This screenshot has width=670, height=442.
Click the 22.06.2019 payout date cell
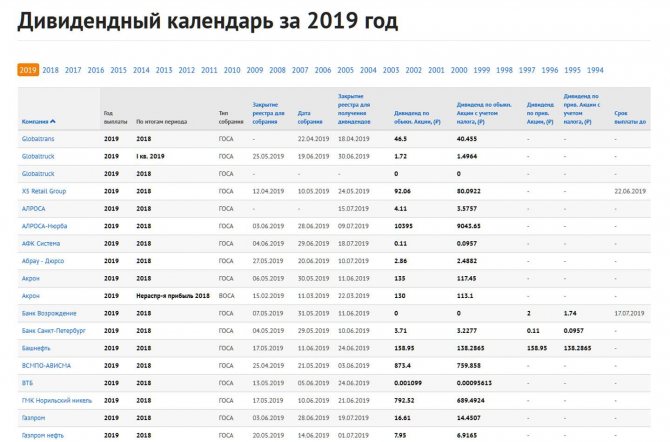(x=630, y=192)
